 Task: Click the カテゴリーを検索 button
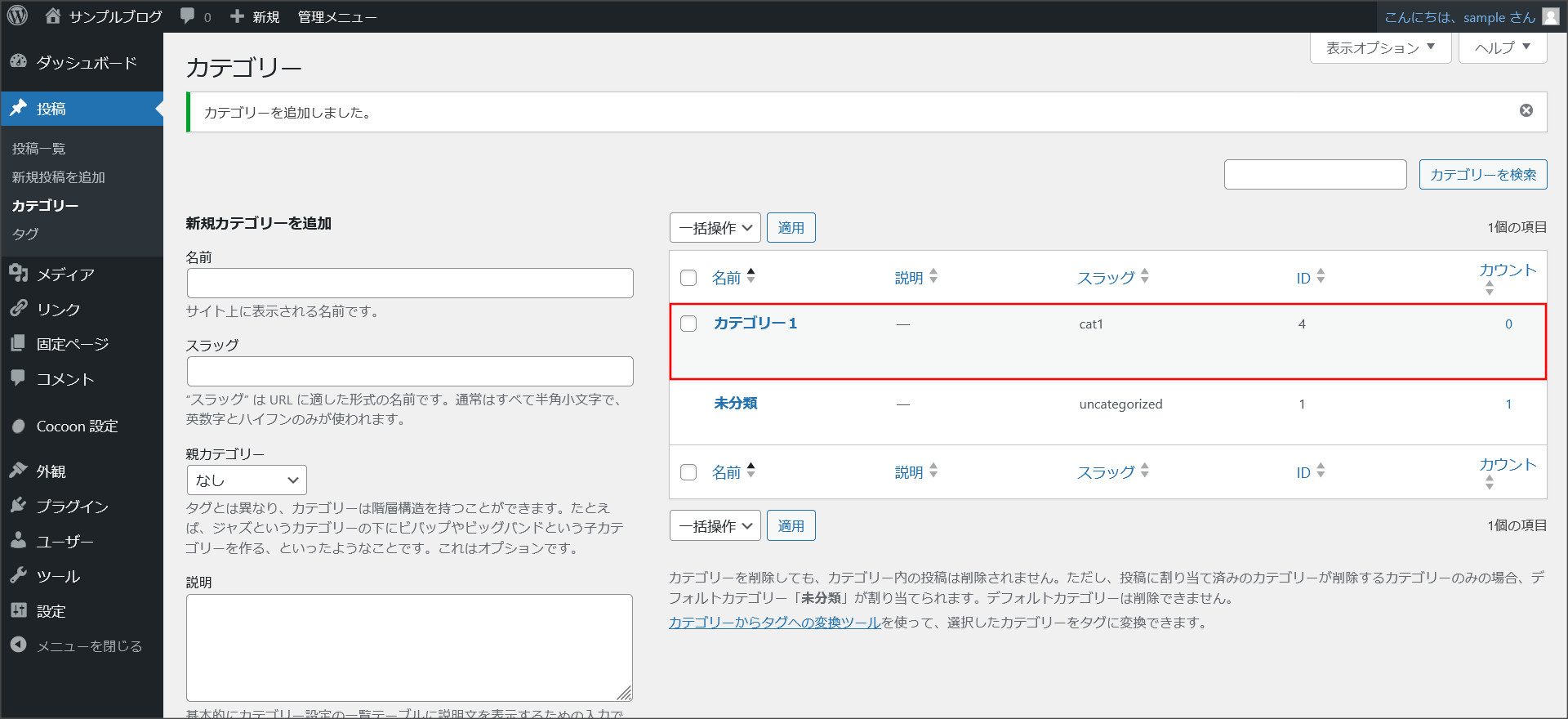[x=1482, y=175]
